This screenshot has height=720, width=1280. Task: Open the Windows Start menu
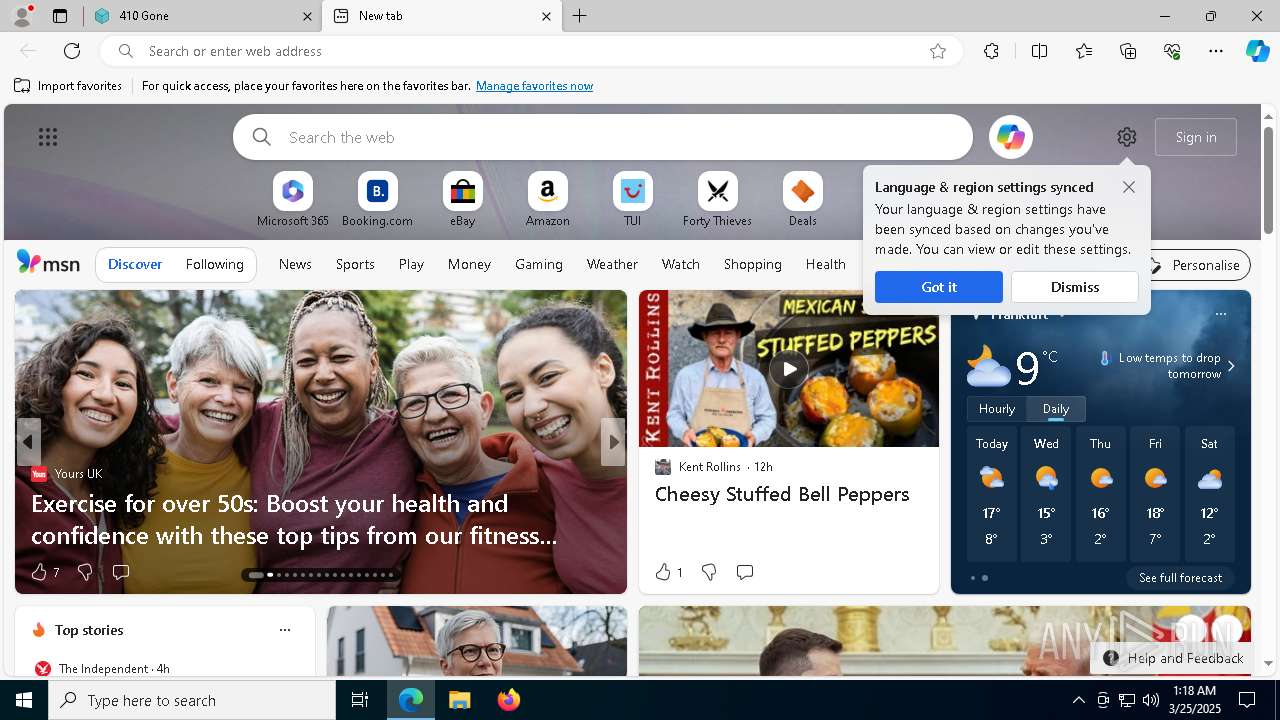(24, 700)
